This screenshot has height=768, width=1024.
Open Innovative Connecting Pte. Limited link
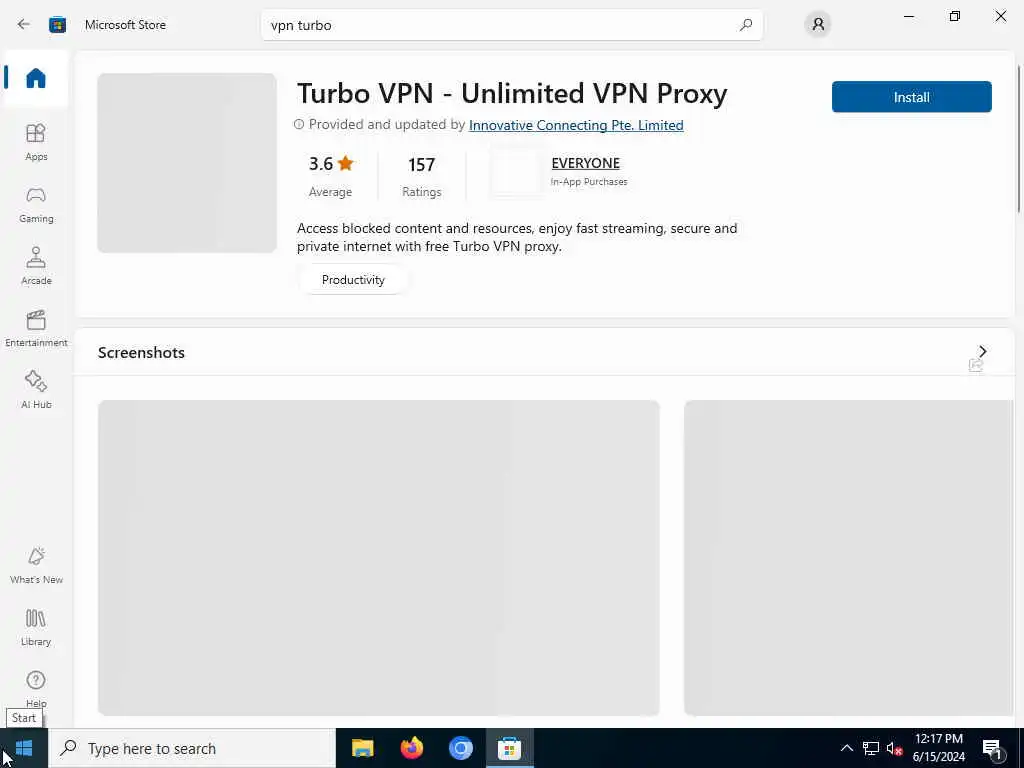pyautogui.click(x=576, y=125)
